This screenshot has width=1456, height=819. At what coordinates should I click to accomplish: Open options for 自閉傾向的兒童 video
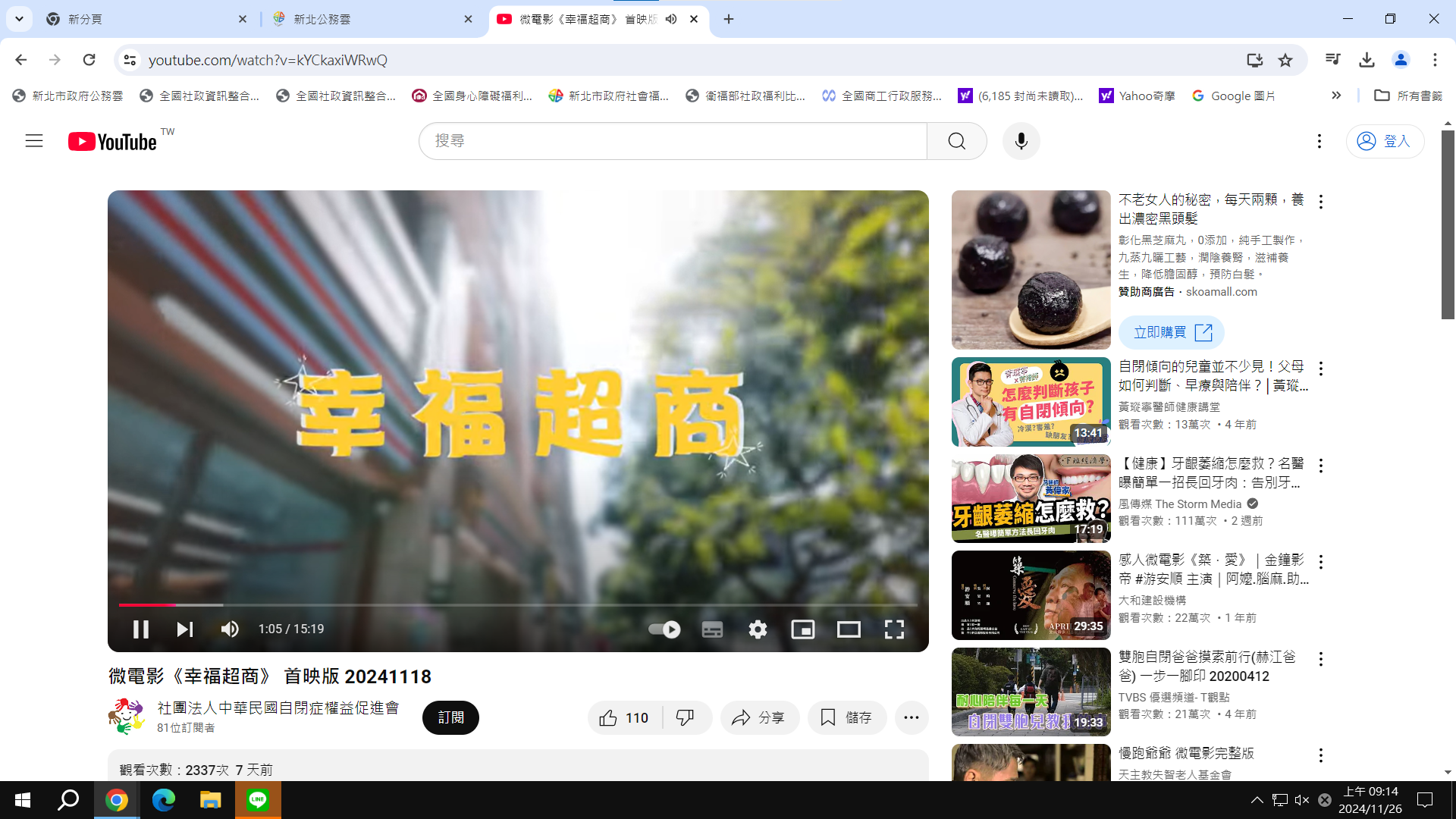click(x=1321, y=369)
